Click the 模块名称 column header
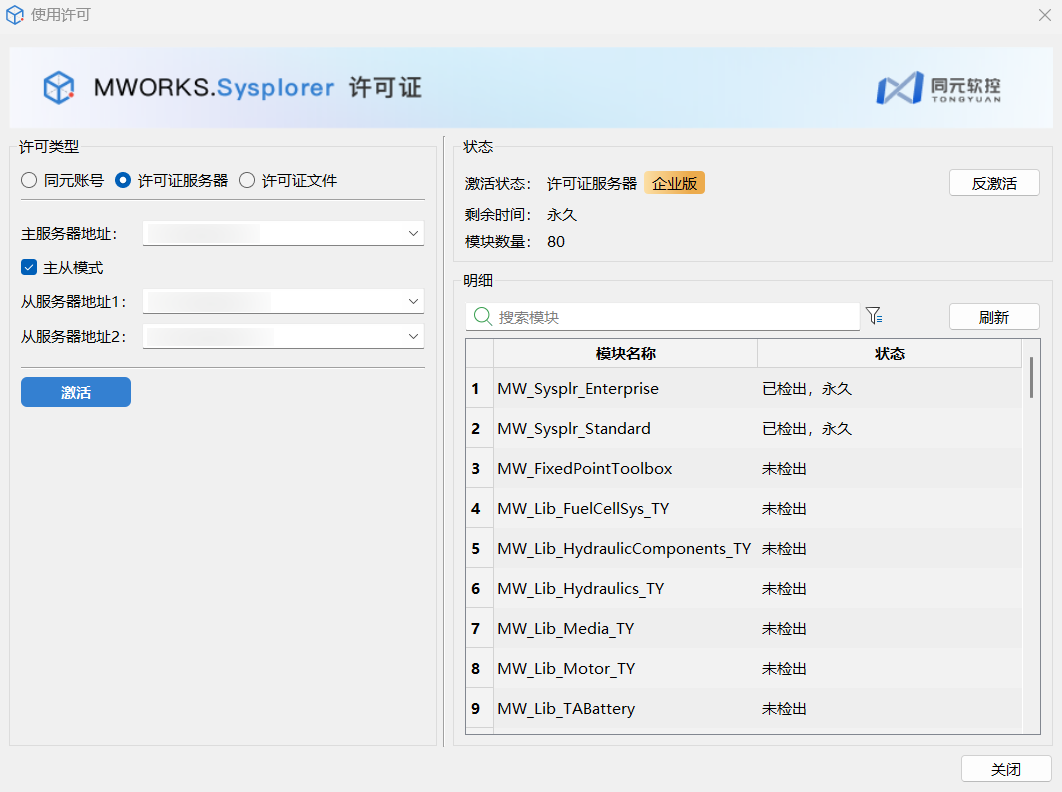Viewport: 1062px width, 792px height. pyautogui.click(x=625, y=354)
